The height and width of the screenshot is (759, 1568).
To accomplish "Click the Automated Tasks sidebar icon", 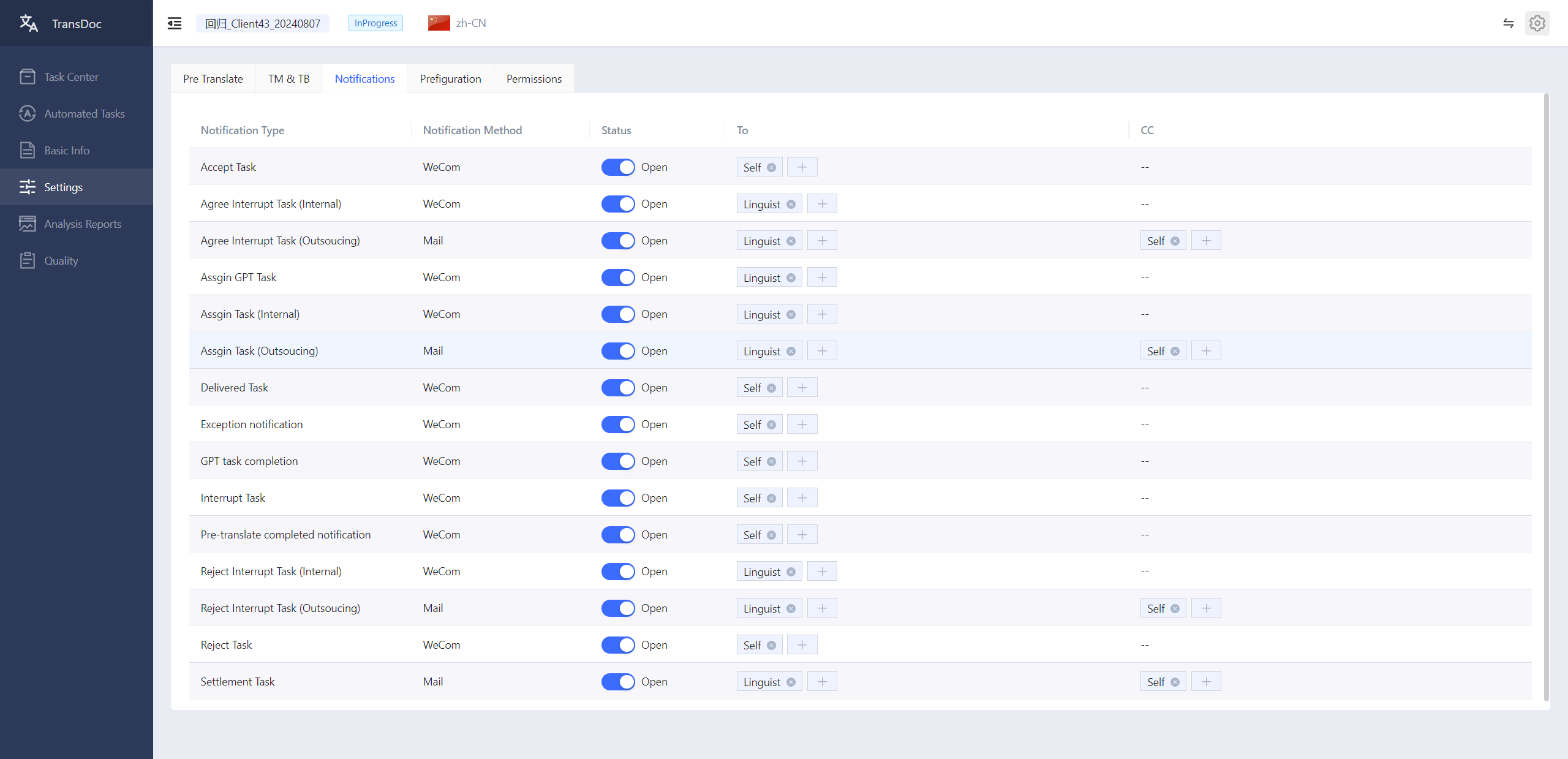I will point(28,113).
